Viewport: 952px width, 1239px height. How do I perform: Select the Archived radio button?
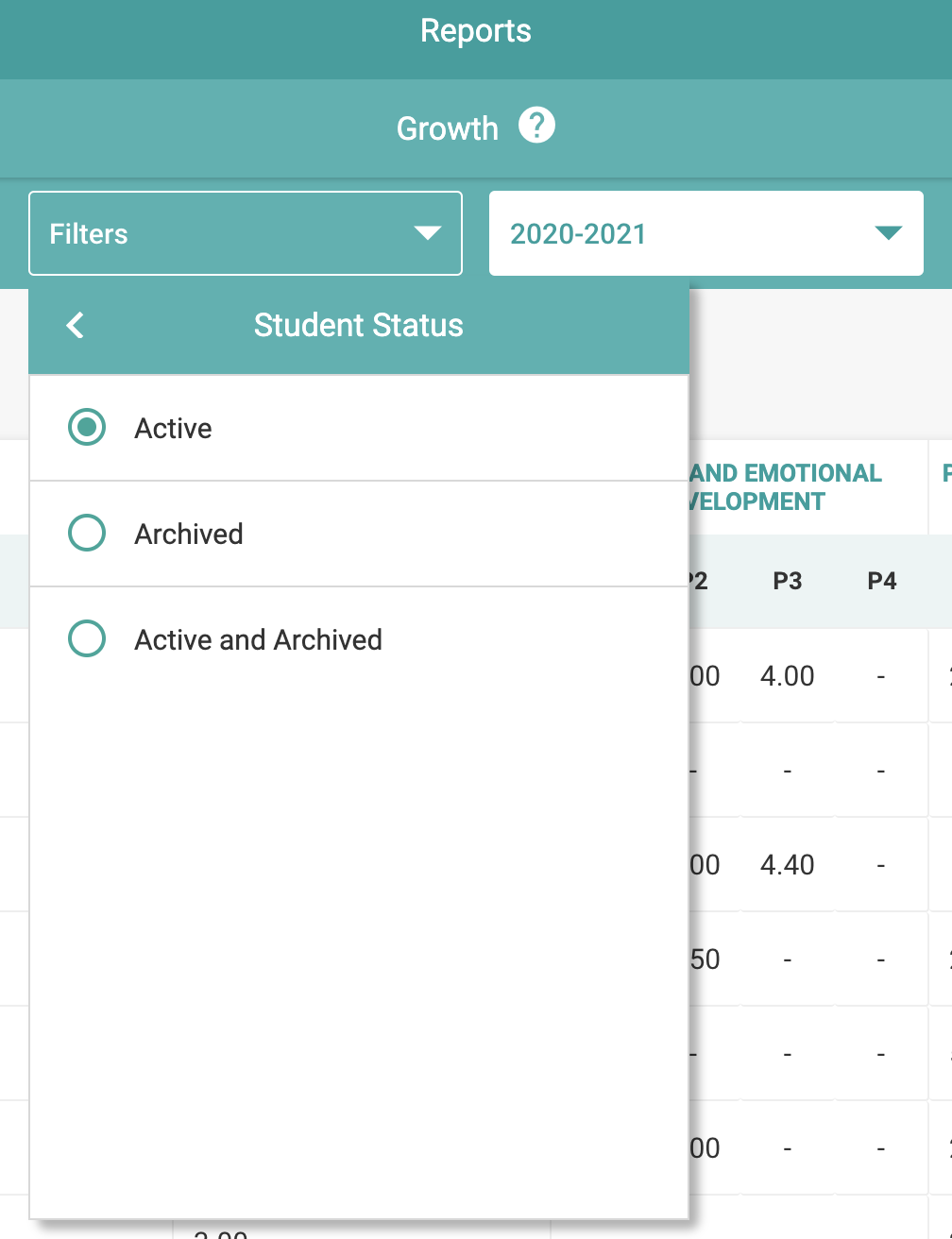point(87,534)
